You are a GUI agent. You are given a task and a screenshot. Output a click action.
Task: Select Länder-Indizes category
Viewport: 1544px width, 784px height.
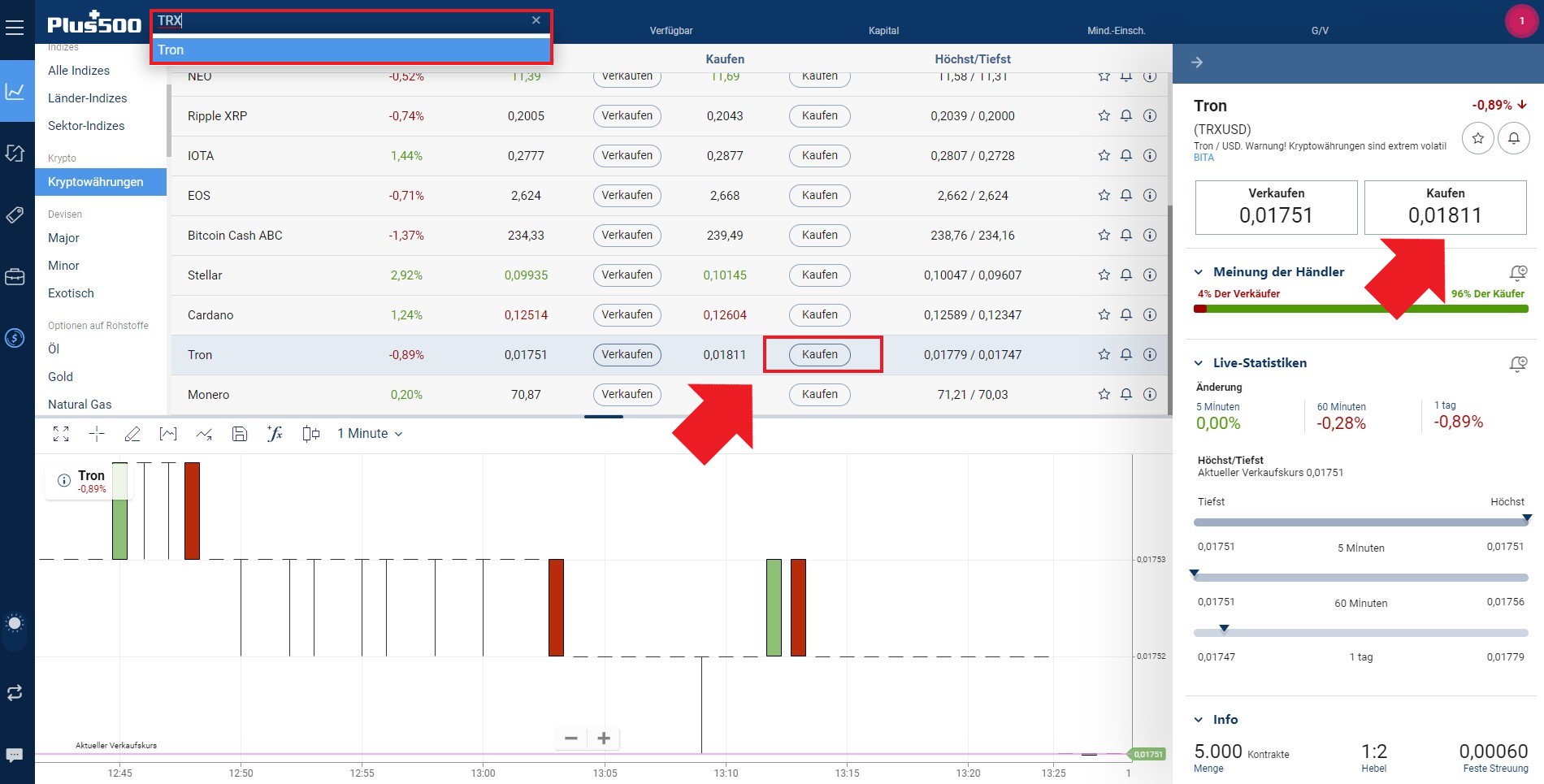88,98
